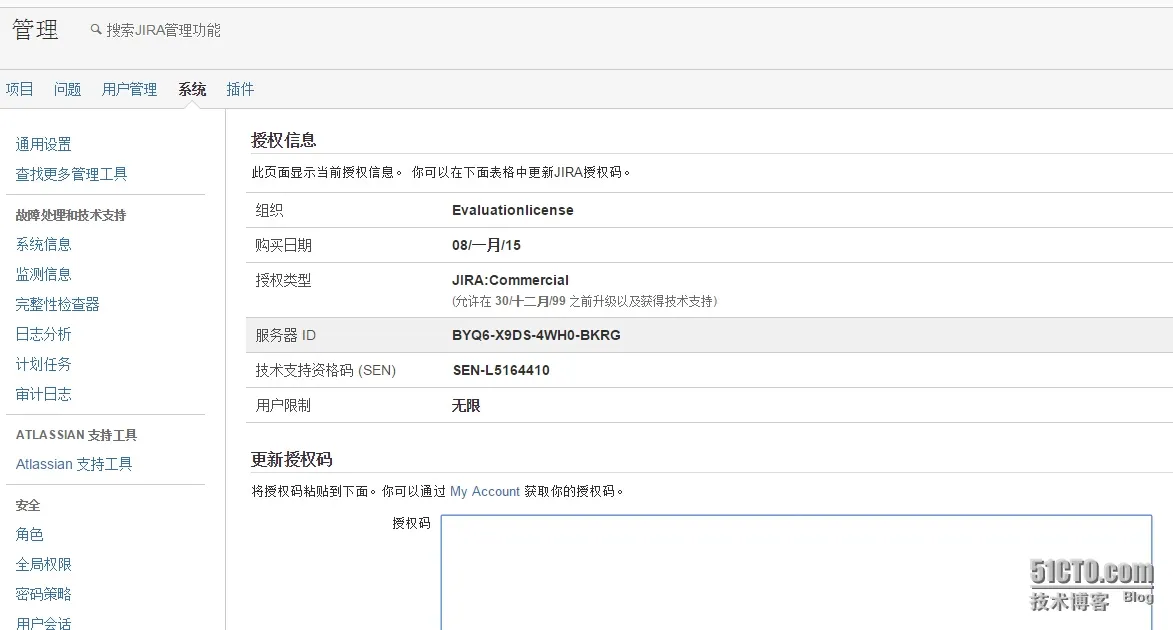Image resolution: width=1173 pixels, height=630 pixels.
Task: Open 角色 under 安全
Action: pos(29,534)
